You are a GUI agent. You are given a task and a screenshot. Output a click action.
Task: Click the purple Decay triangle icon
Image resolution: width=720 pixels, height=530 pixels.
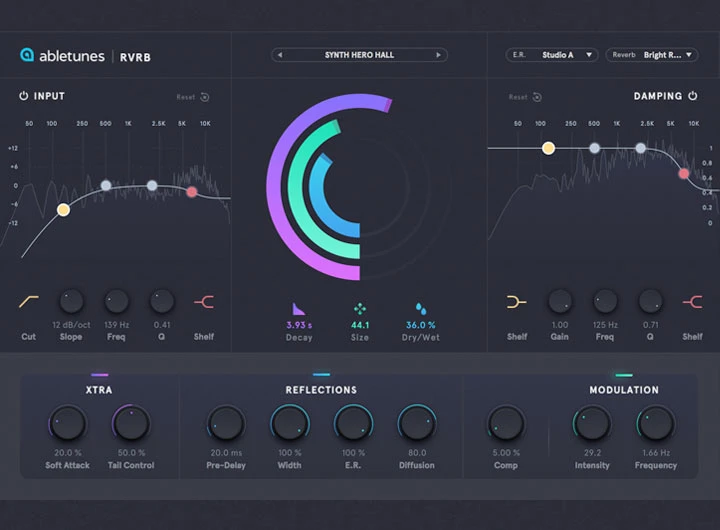click(x=298, y=309)
